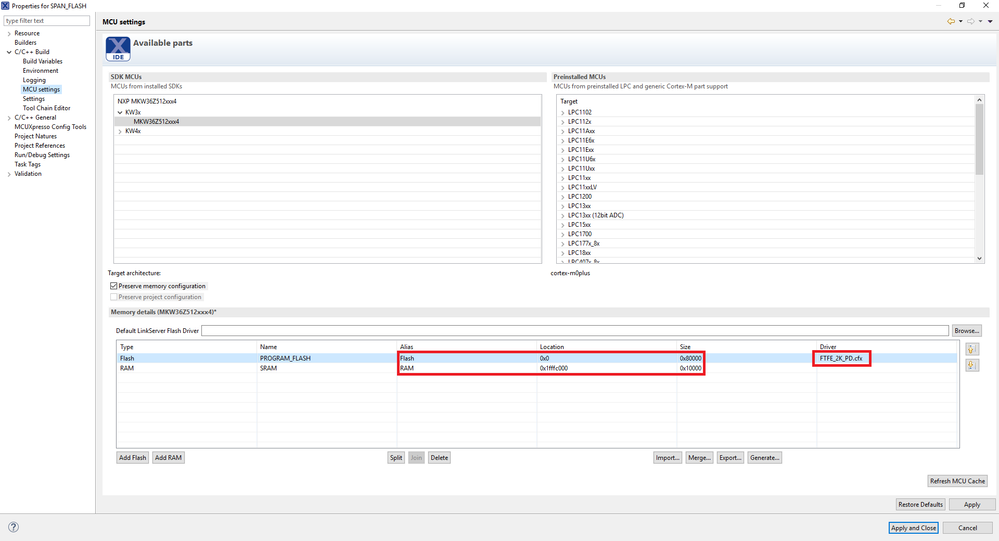The height and width of the screenshot is (541, 999).
Task: Click the Target list scroll down arrow
Action: tap(979, 259)
